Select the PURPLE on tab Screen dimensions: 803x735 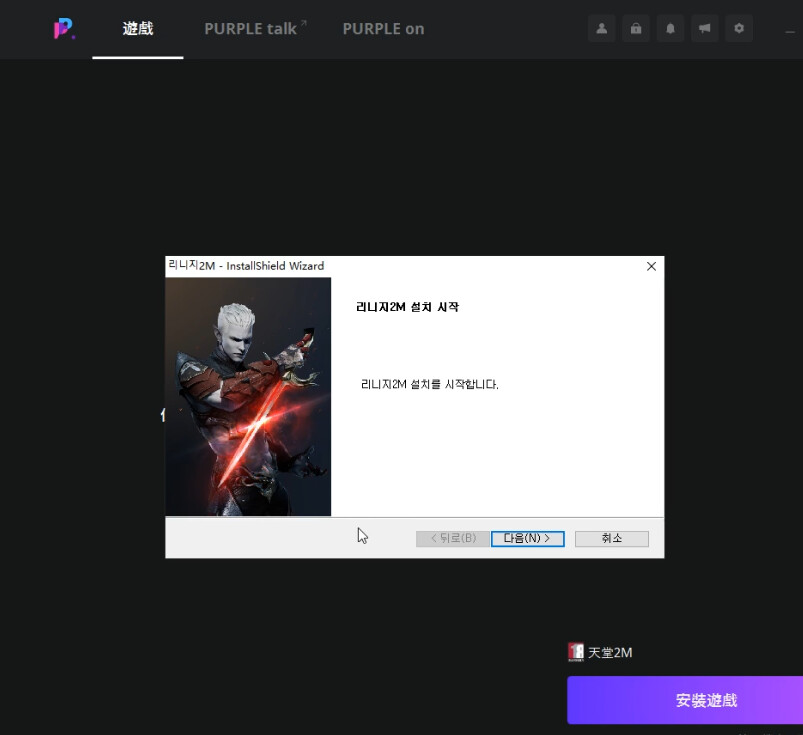383,29
